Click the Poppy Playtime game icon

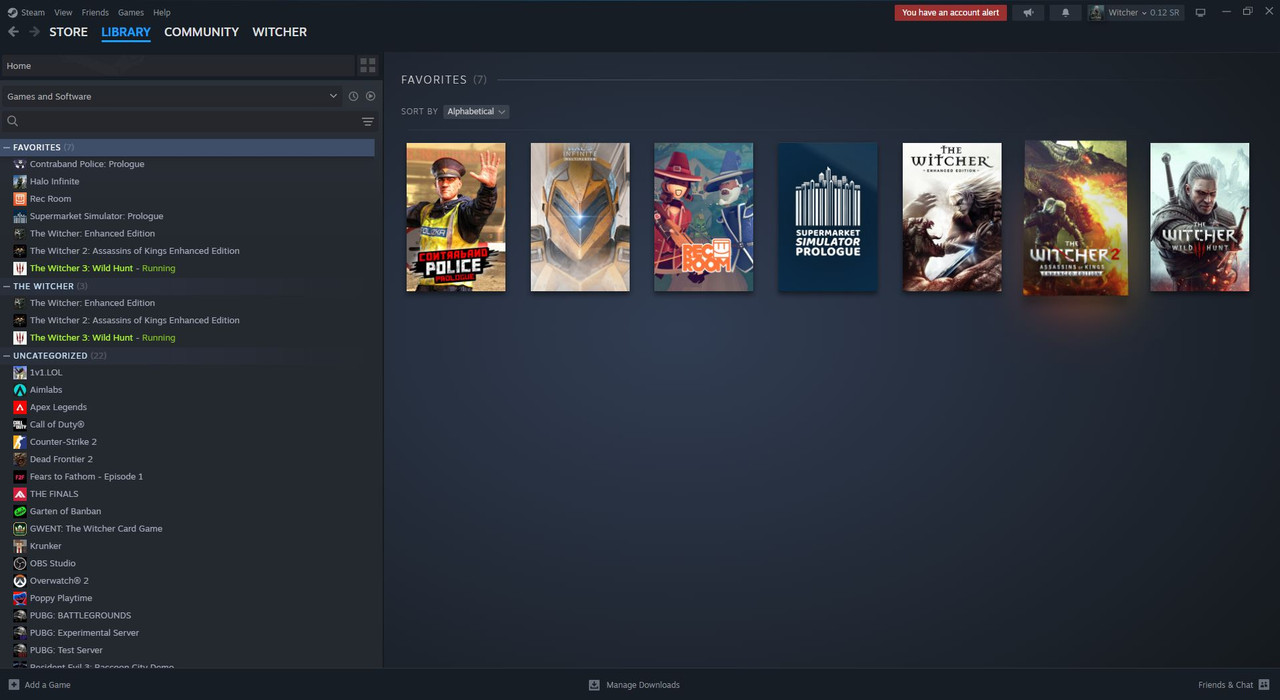click(20, 598)
